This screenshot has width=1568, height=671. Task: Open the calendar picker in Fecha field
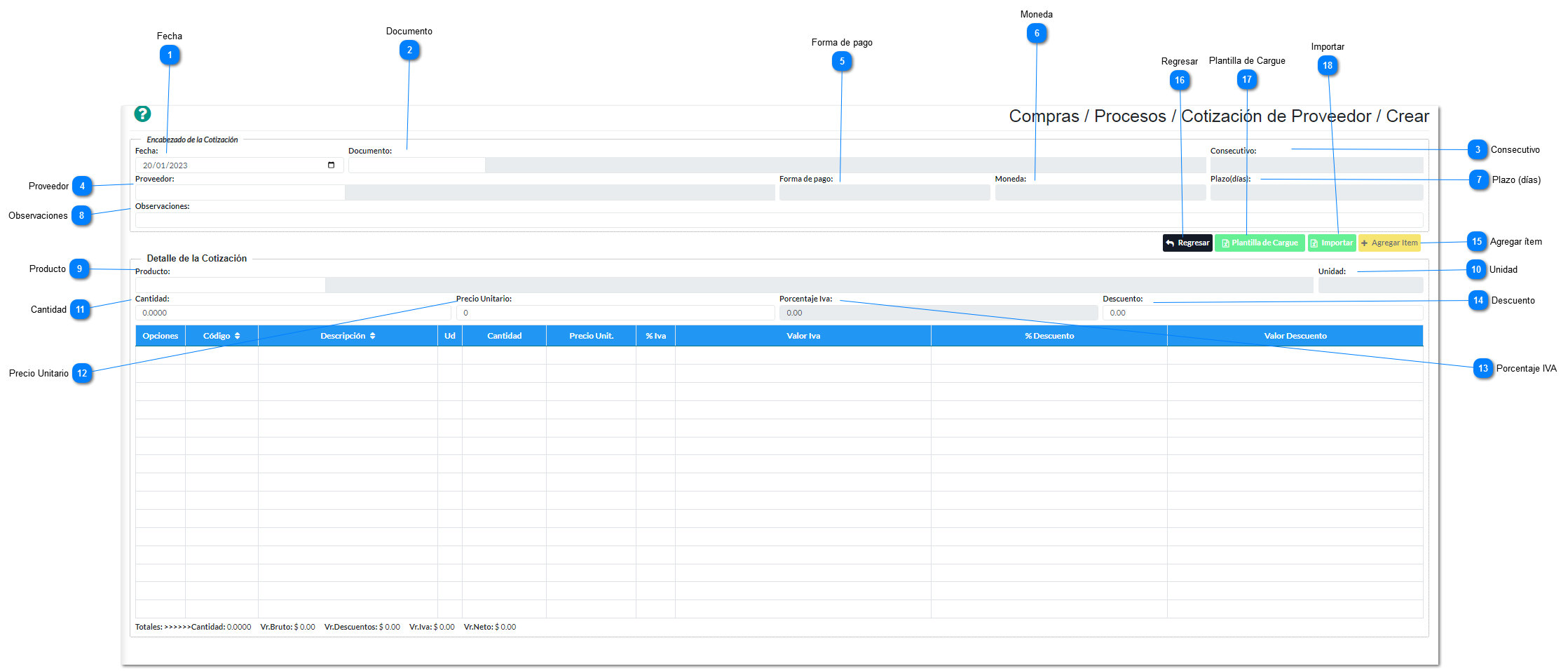[x=331, y=165]
